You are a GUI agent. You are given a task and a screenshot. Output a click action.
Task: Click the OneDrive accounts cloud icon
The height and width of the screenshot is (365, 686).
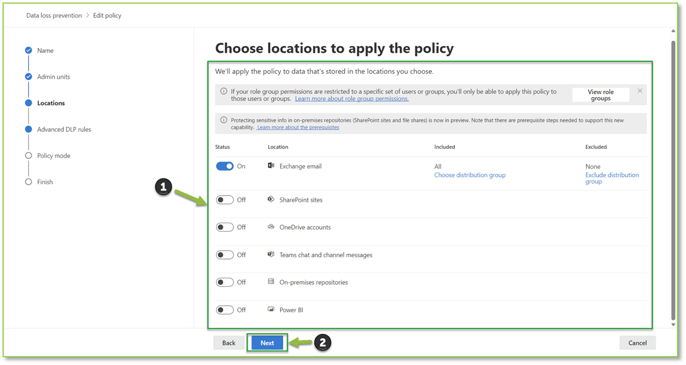(x=271, y=227)
